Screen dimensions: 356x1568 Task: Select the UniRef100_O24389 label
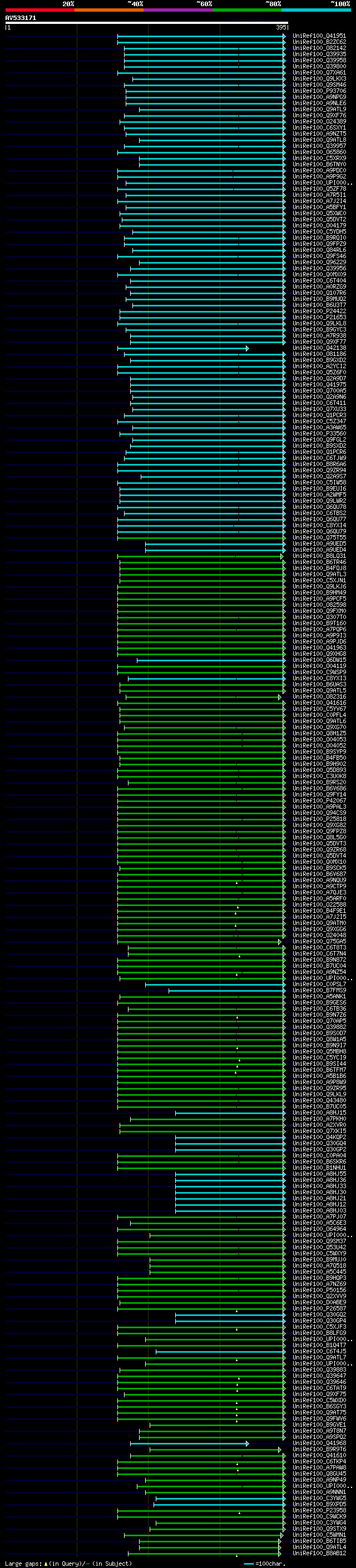coord(319,122)
